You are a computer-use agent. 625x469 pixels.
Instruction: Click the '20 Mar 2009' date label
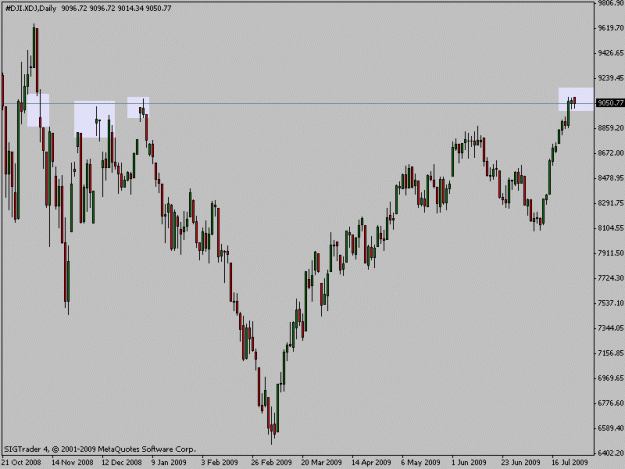click(x=321, y=463)
